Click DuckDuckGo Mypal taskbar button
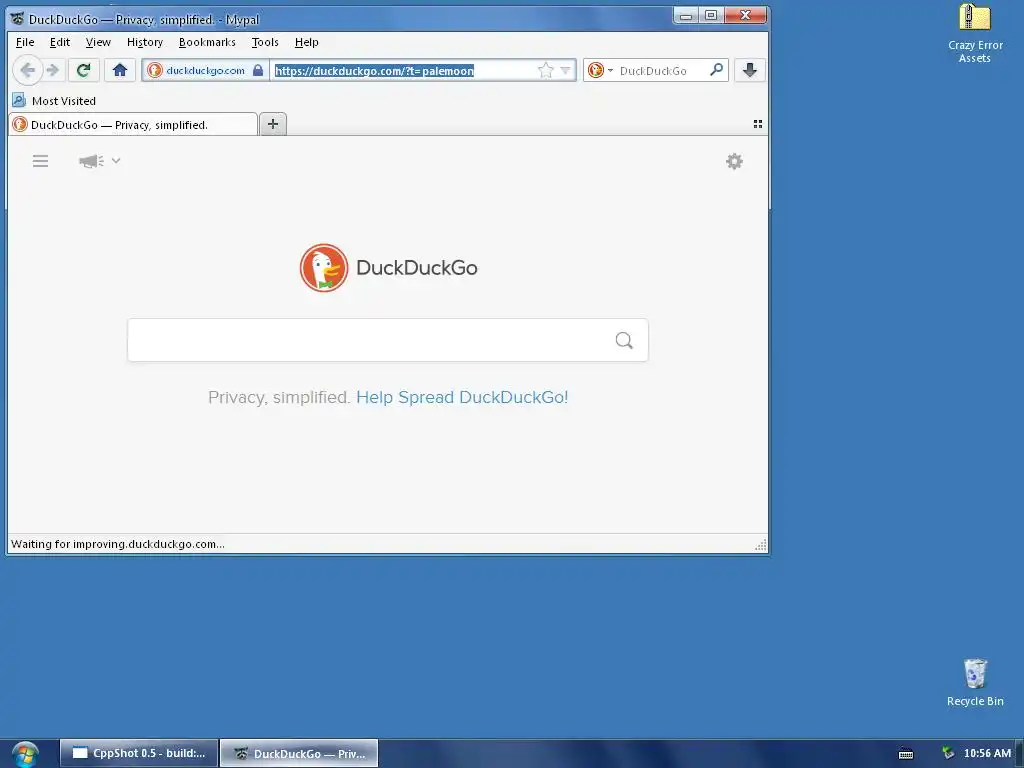The width and height of the screenshot is (1024, 768). click(299, 753)
